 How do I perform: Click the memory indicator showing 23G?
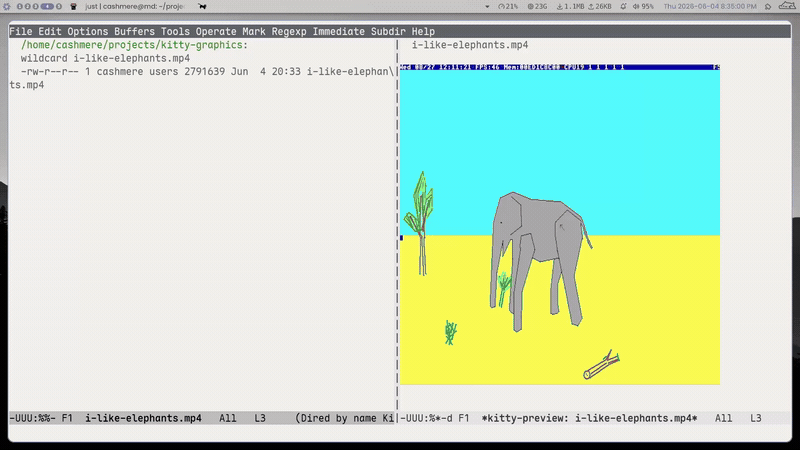537,7
